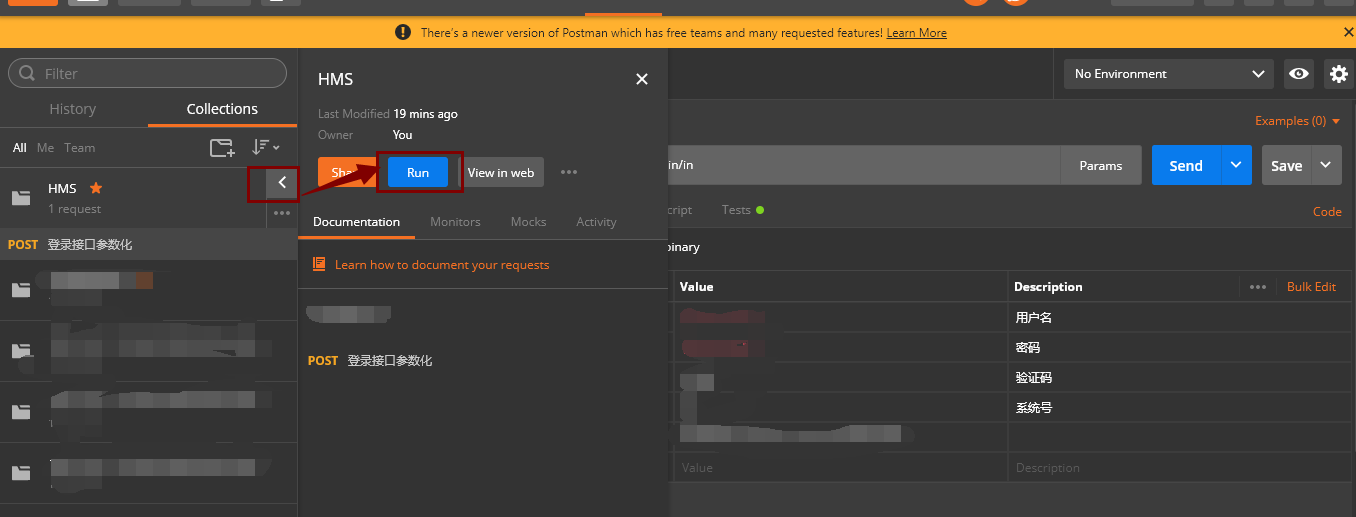Open Manage Environments gear icon
The height and width of the screenshot is (517, 1356).
[1338, 74]
